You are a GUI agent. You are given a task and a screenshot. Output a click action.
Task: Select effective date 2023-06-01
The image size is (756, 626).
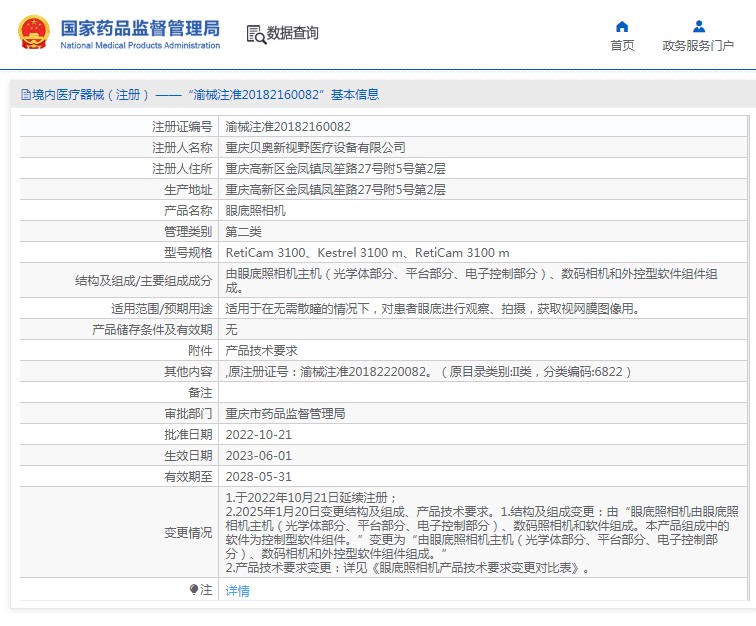pyautogui.click(x=258, y=456)
